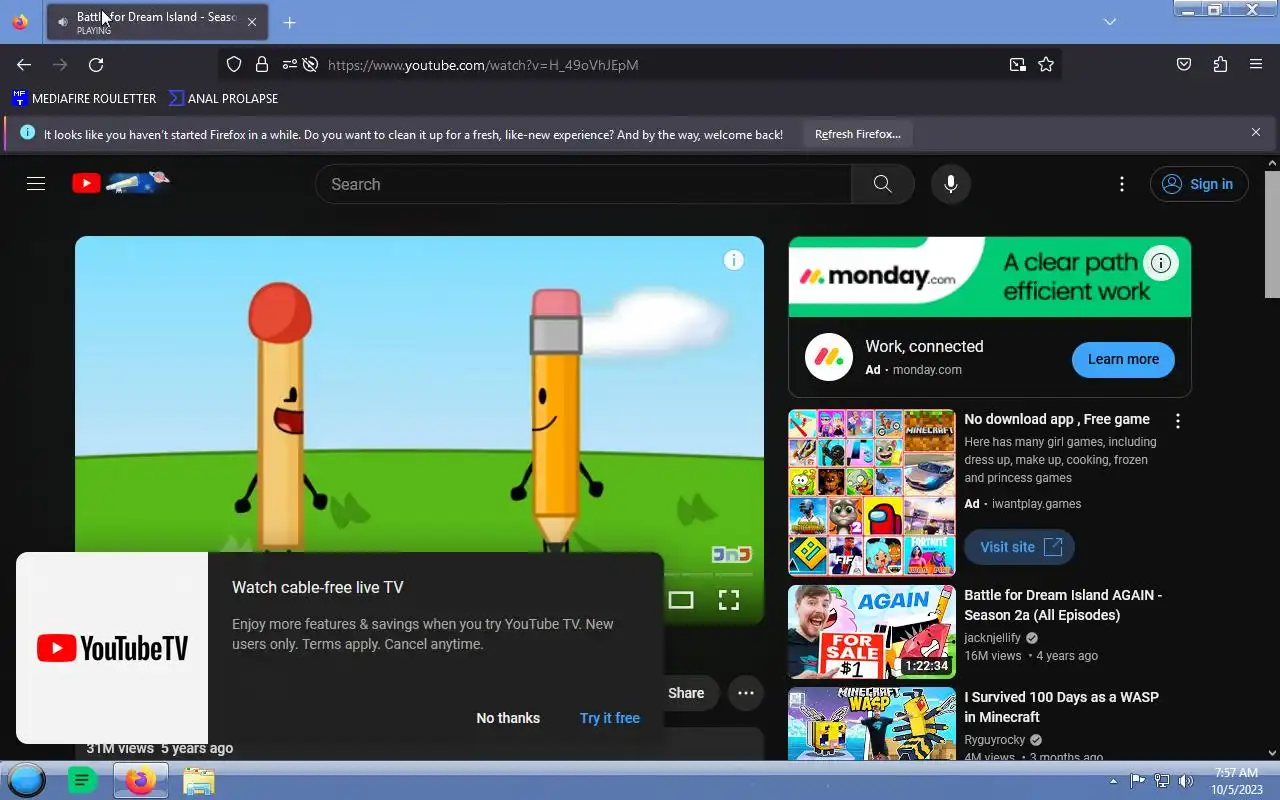Open Battle for Dream Island AGAIN title
Screen dimensions: 1280x800
tap(1063, 605)
